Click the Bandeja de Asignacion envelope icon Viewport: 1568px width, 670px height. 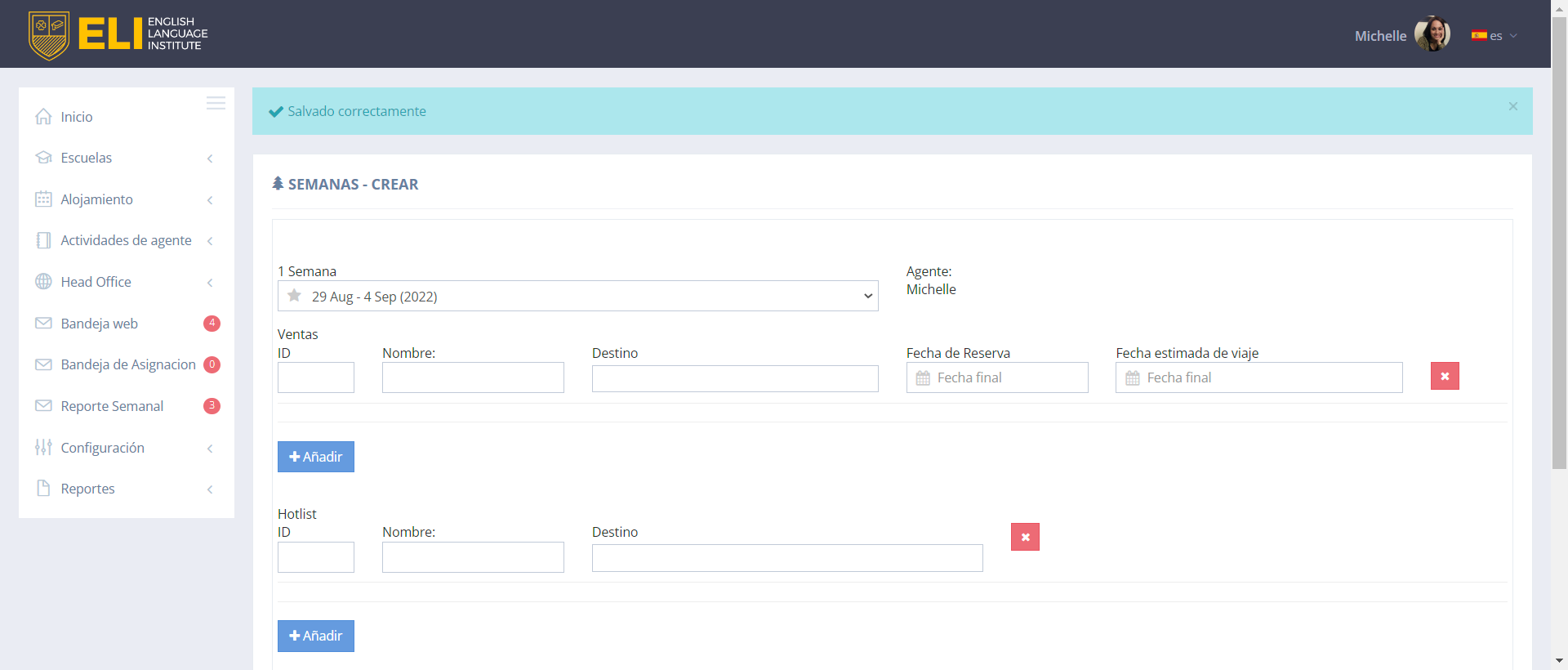pos(43,364)
